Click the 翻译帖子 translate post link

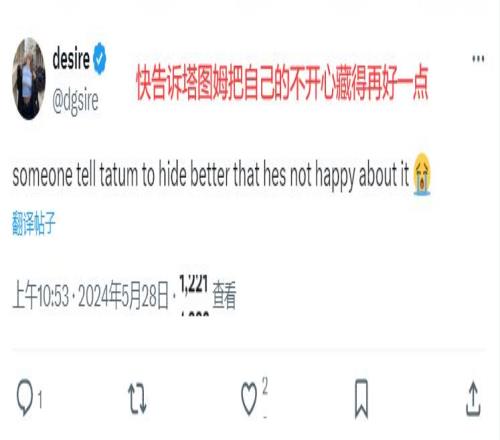[x=34, y=223]
